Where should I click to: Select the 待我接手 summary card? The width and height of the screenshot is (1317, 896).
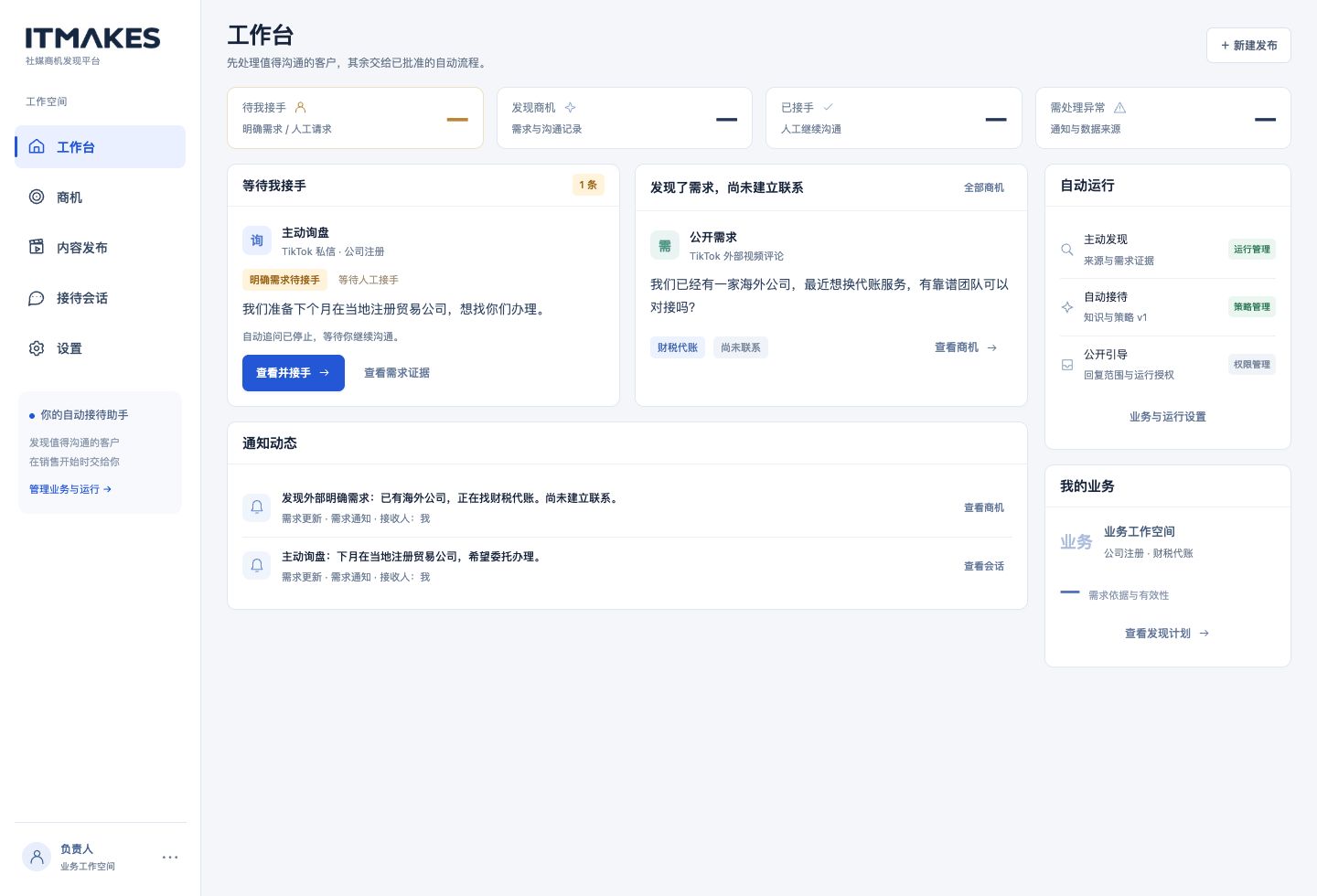click(355, 118)
